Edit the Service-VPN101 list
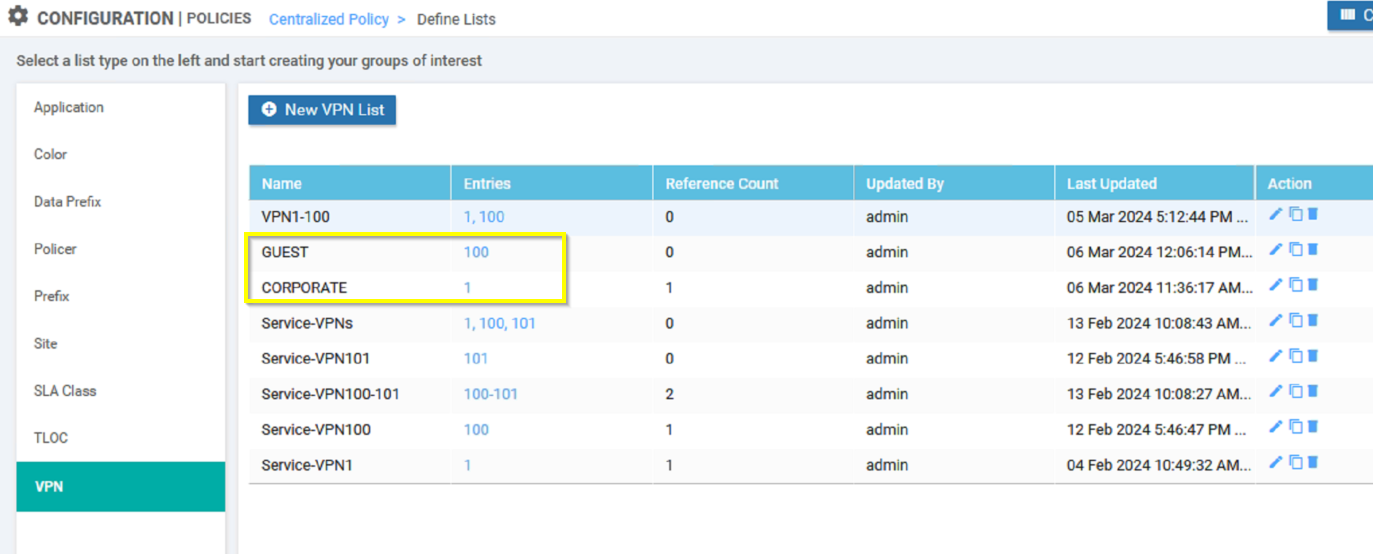Image resolution: width=1373 pixels, height=554 pixels. pyautogui.click(x=1275, y=356)
